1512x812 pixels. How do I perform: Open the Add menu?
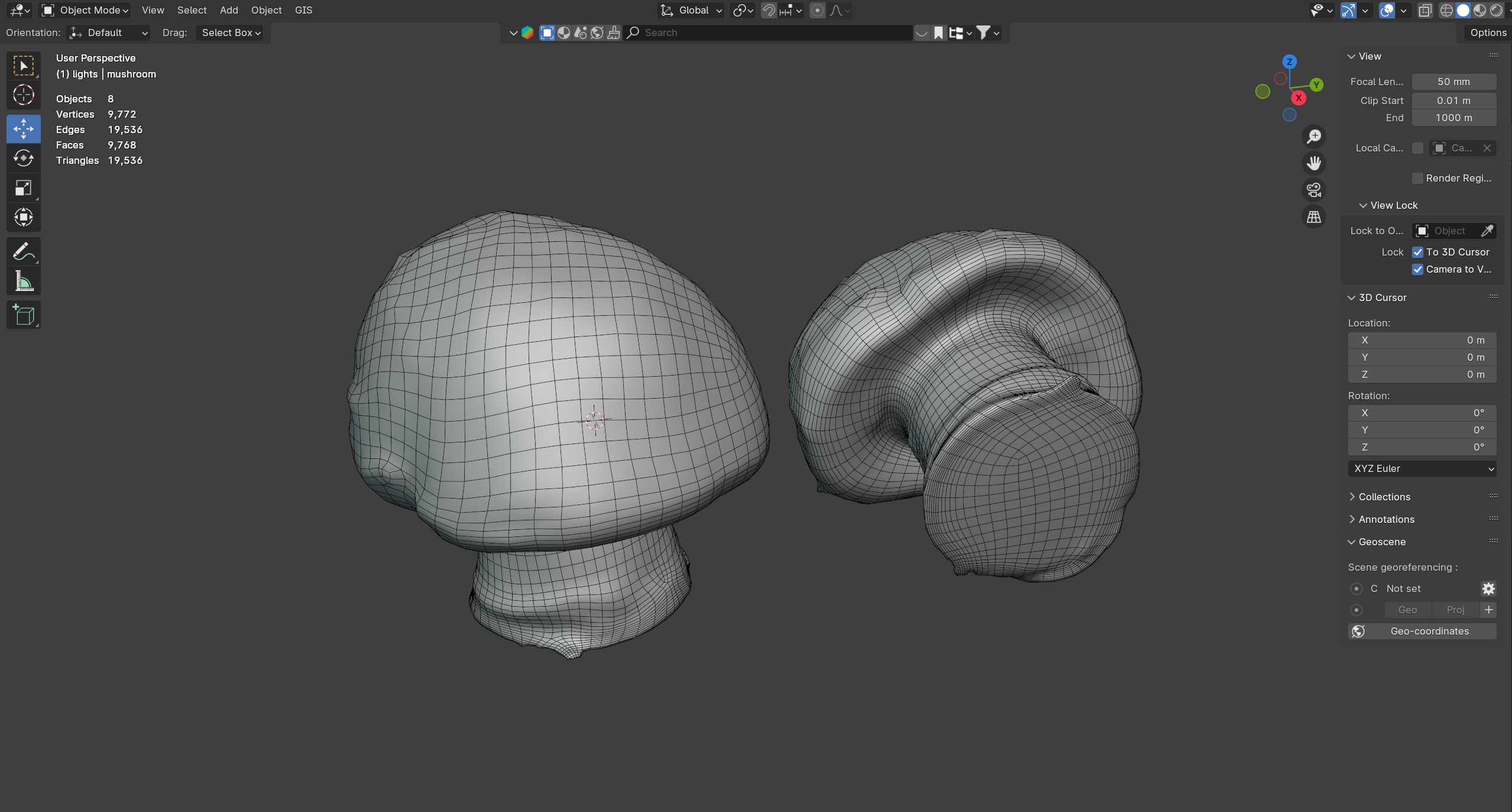228,10
